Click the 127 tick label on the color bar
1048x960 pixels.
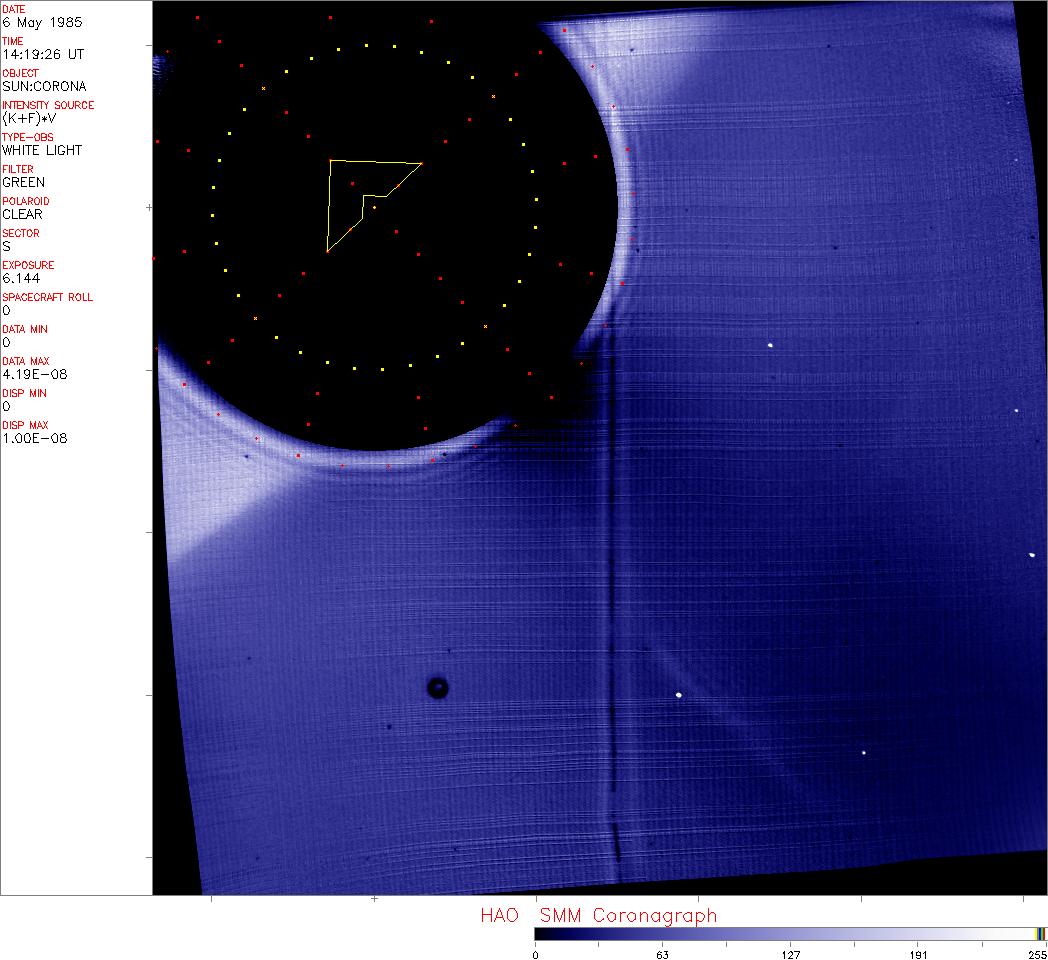790,954
